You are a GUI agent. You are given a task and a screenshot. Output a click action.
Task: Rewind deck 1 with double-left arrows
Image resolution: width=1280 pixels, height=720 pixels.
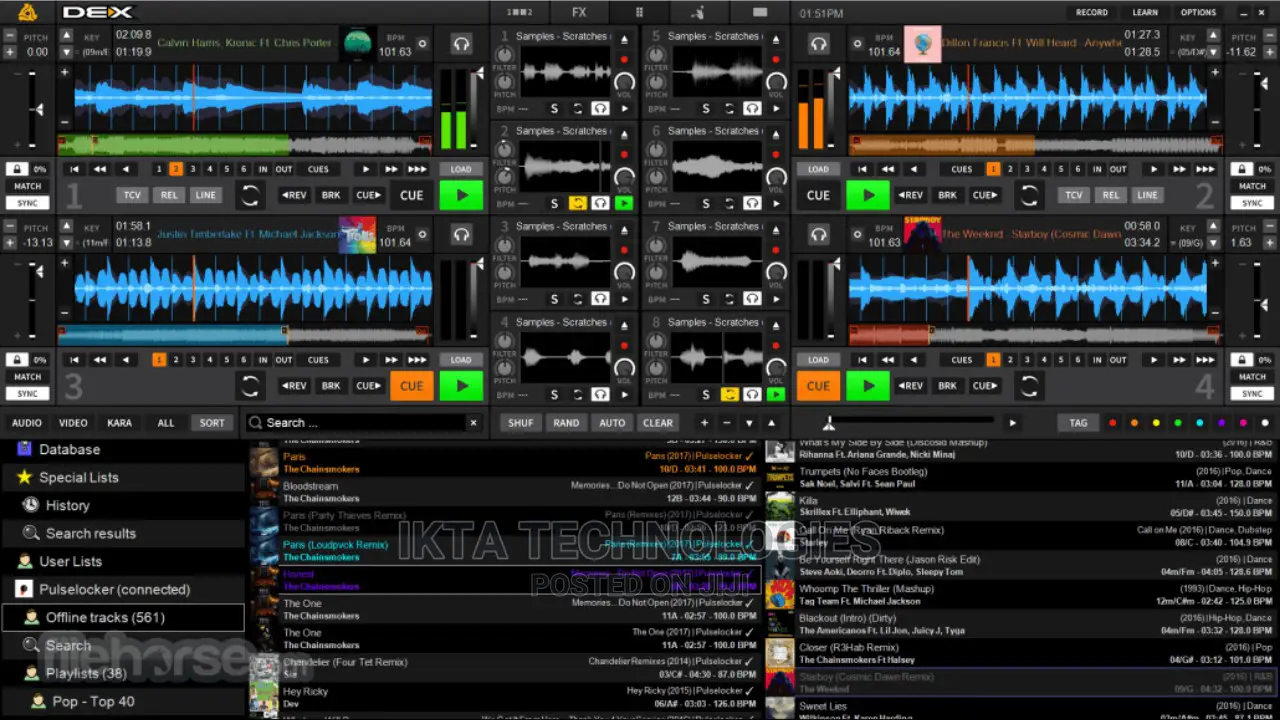100,169
